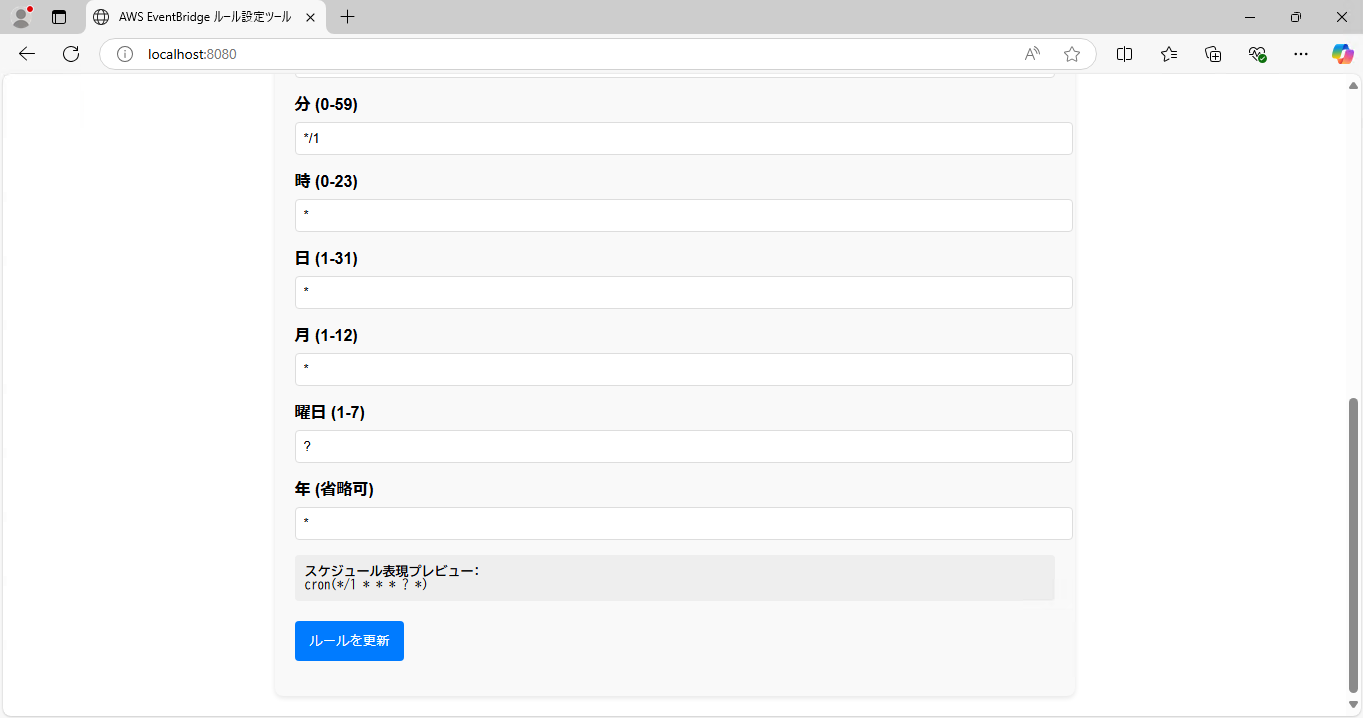Reload the localhost page
Screen dimensions: 1363x718
pos(71,54)
